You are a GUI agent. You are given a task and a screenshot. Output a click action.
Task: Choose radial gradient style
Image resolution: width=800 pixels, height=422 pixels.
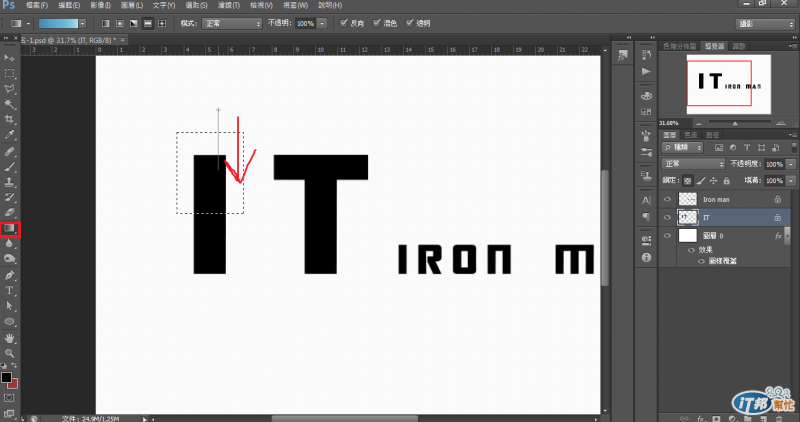(119, 23)
